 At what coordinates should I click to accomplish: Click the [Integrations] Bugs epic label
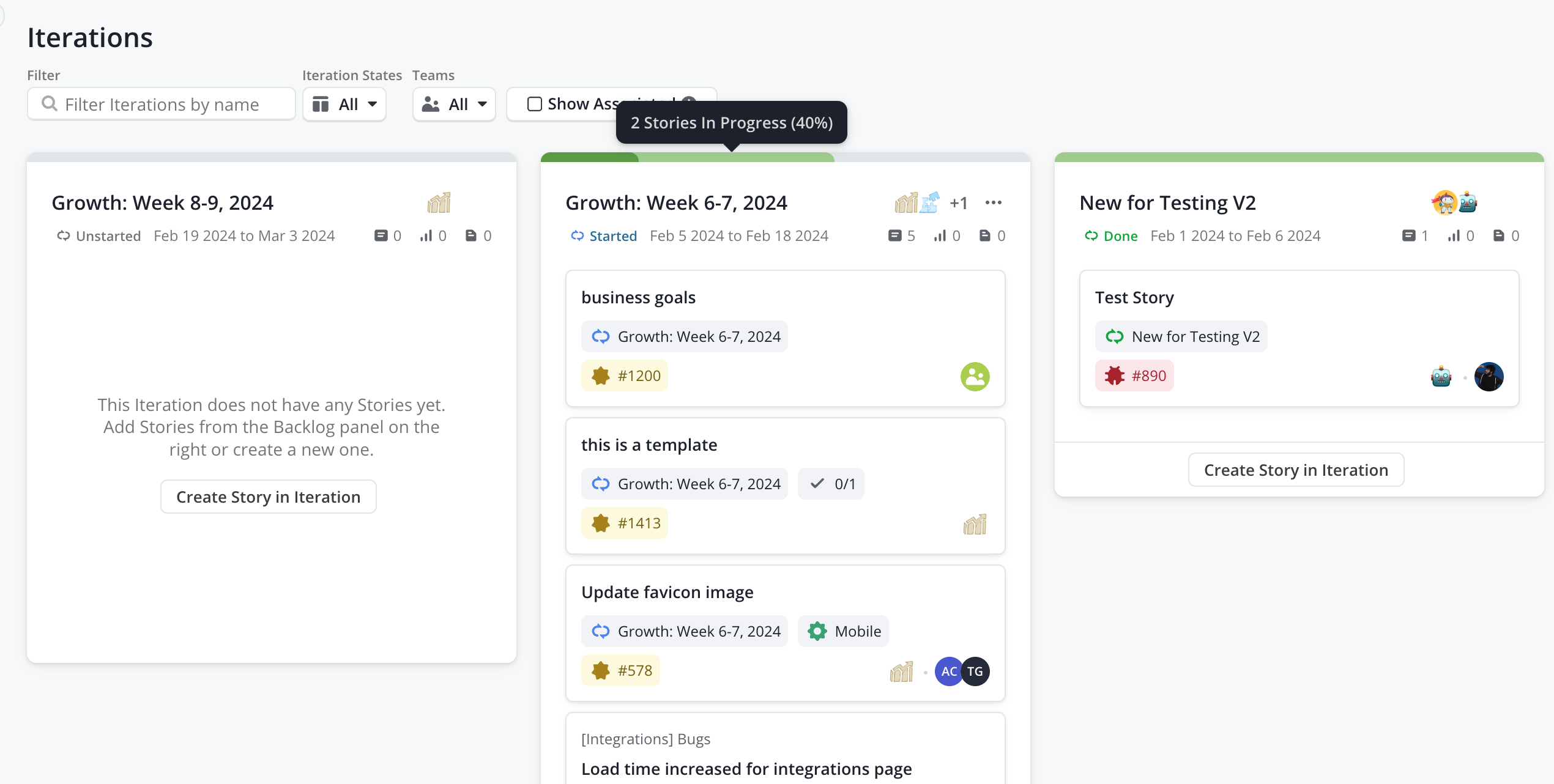coord(645,739)
